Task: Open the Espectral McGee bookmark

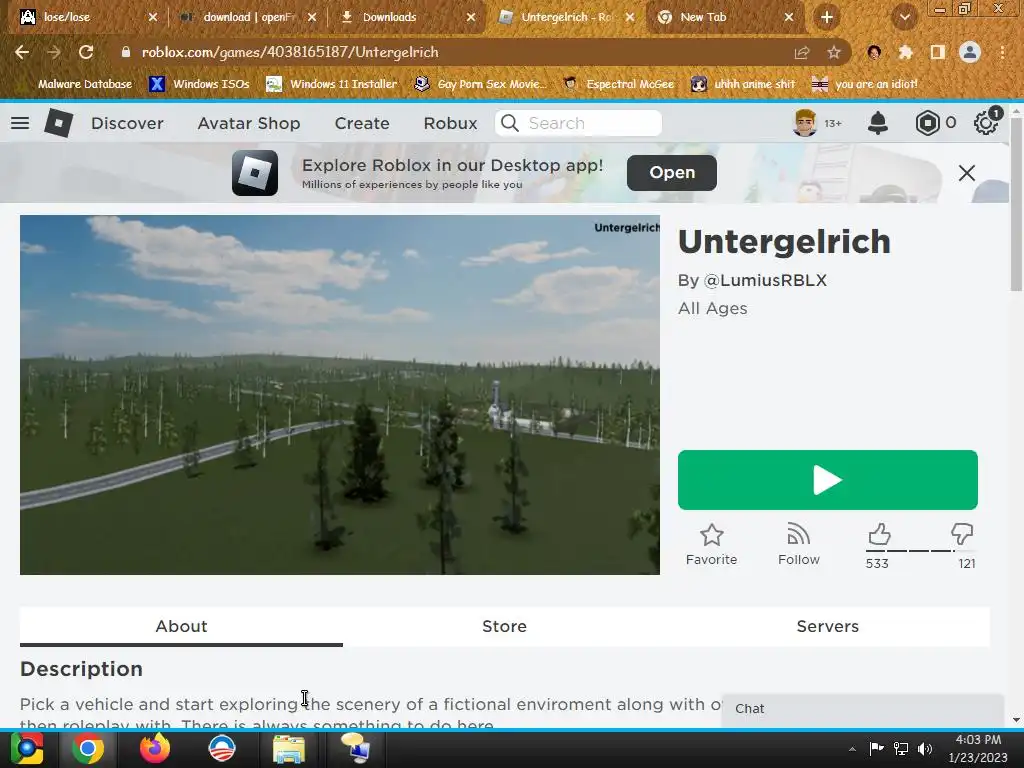Action: [618, 84]
